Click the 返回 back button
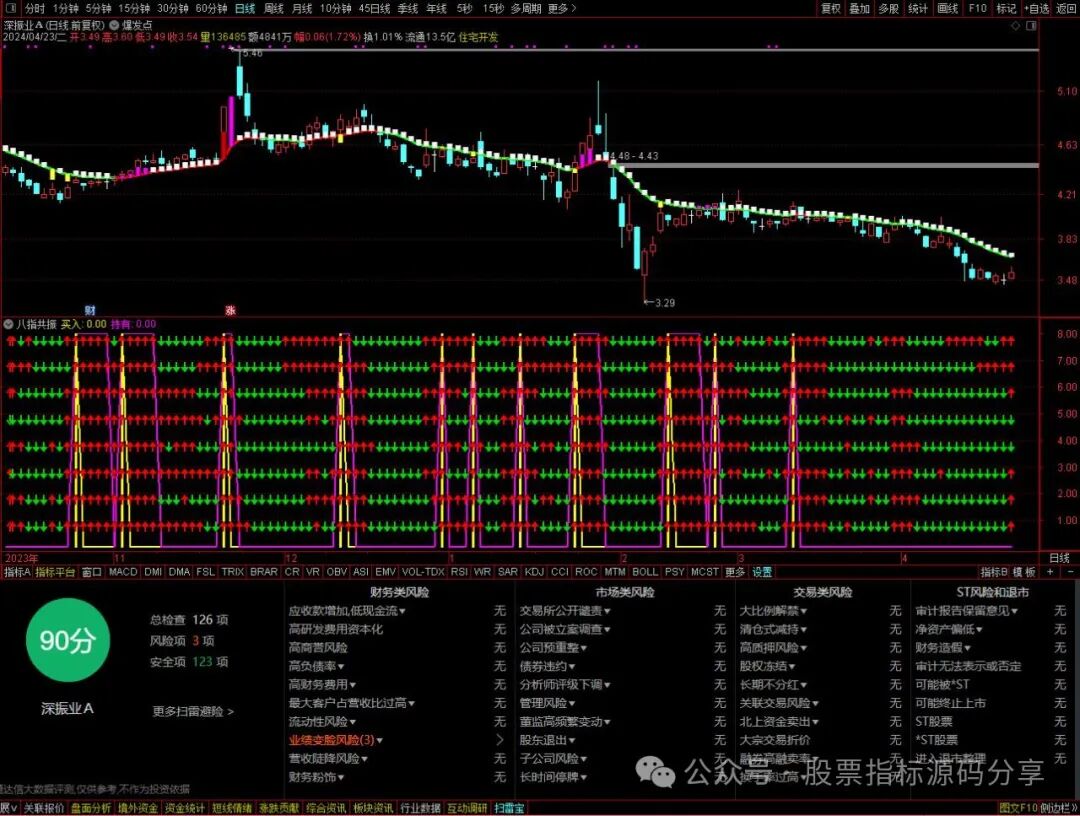 1066,8
